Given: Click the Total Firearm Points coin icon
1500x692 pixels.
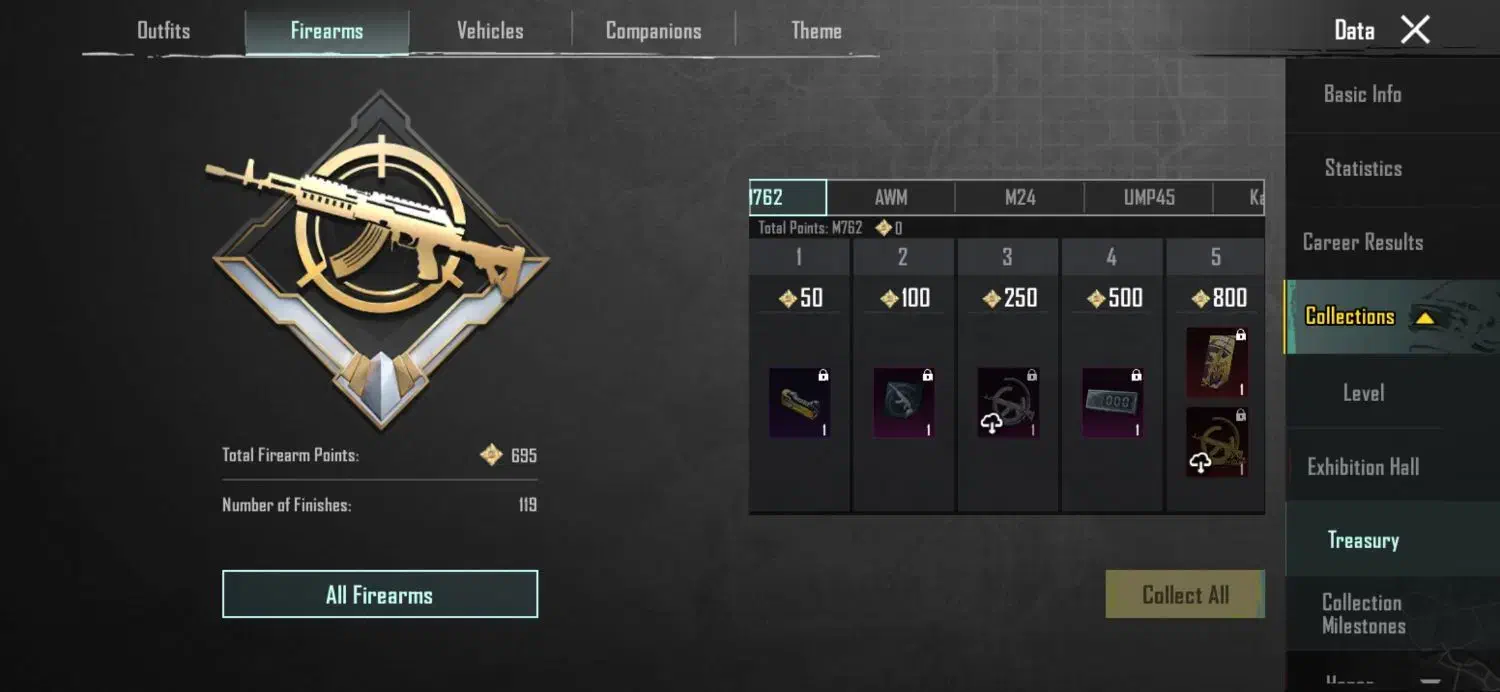Looking at the screenshot, I should click(491, 455).
